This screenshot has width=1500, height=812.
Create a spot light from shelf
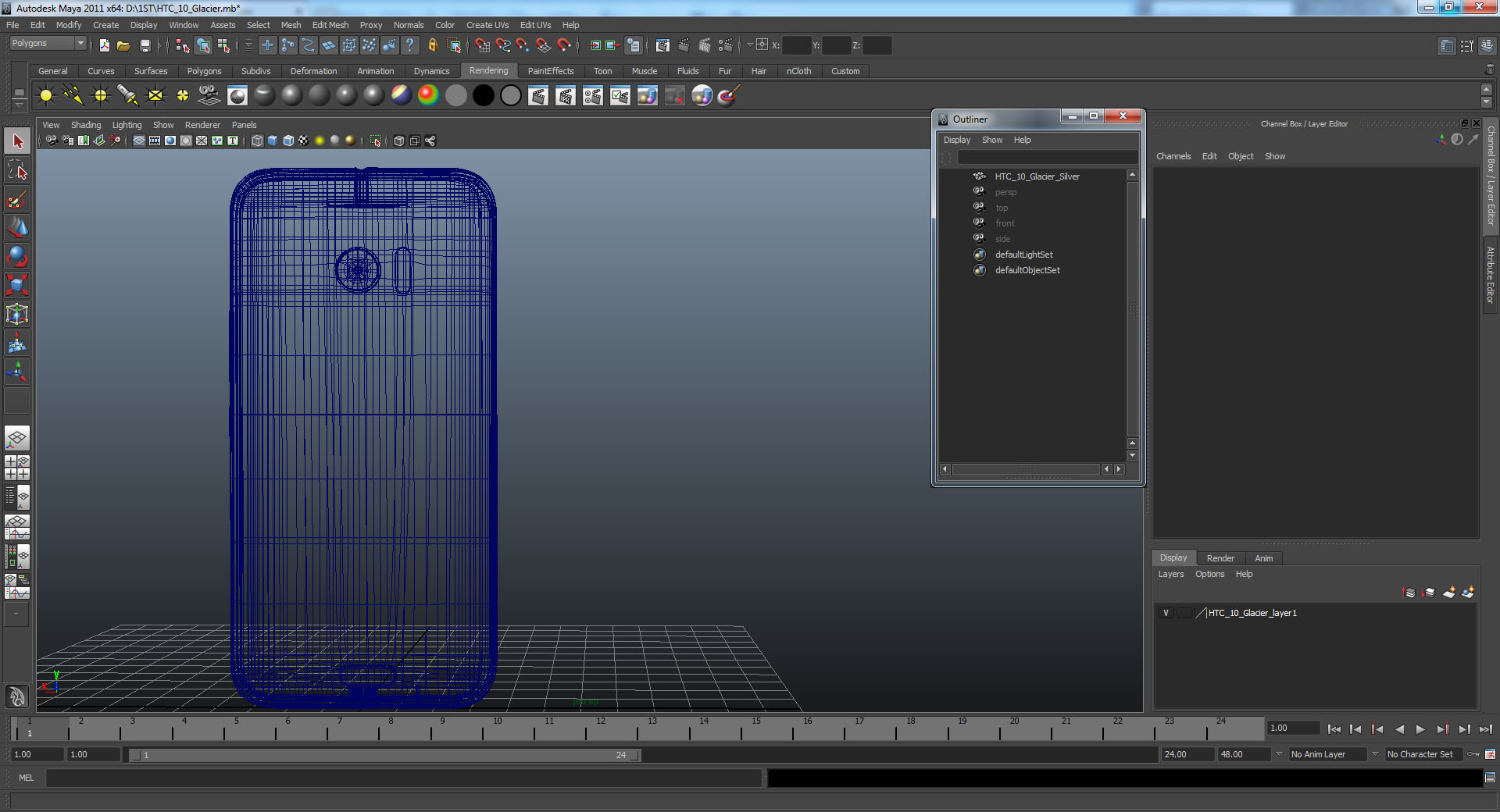[128, 95]
